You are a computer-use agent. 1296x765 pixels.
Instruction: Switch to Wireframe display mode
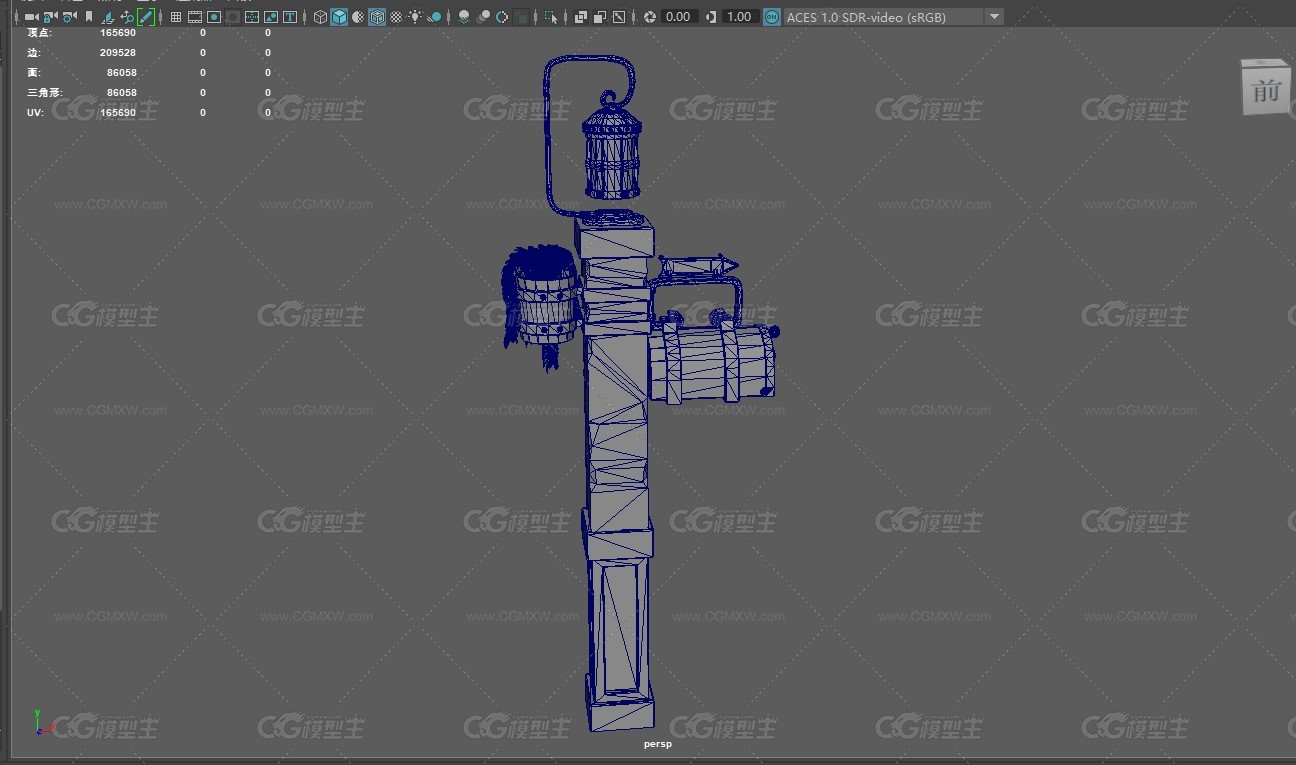pyautogui.click(x=320, y=17)
